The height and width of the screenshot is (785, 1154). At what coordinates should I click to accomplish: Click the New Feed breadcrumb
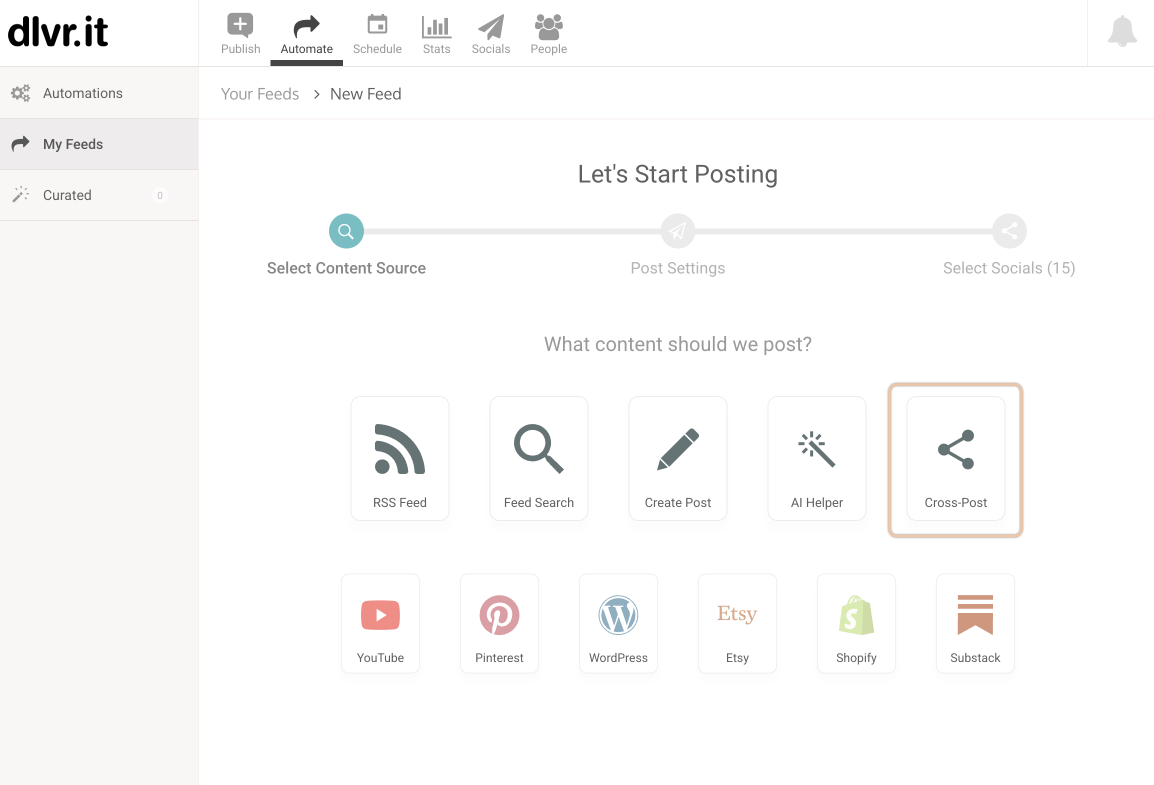(366, 94)
